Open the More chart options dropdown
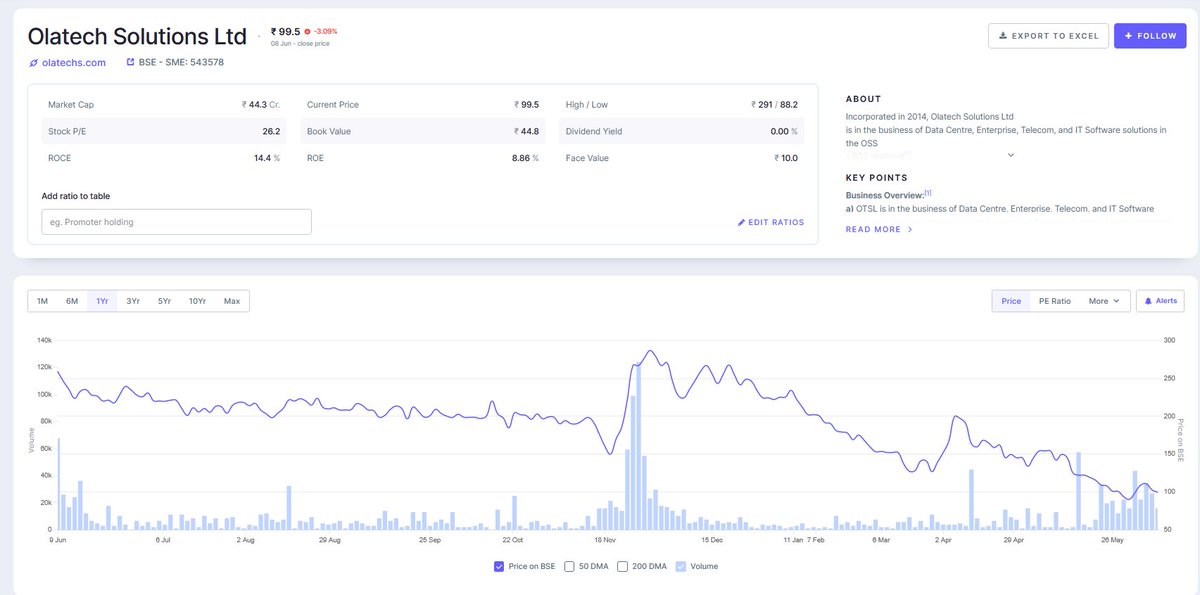Image resolution: width=1200 pixels, height=595 pixels. click(x=1104, y=301)
